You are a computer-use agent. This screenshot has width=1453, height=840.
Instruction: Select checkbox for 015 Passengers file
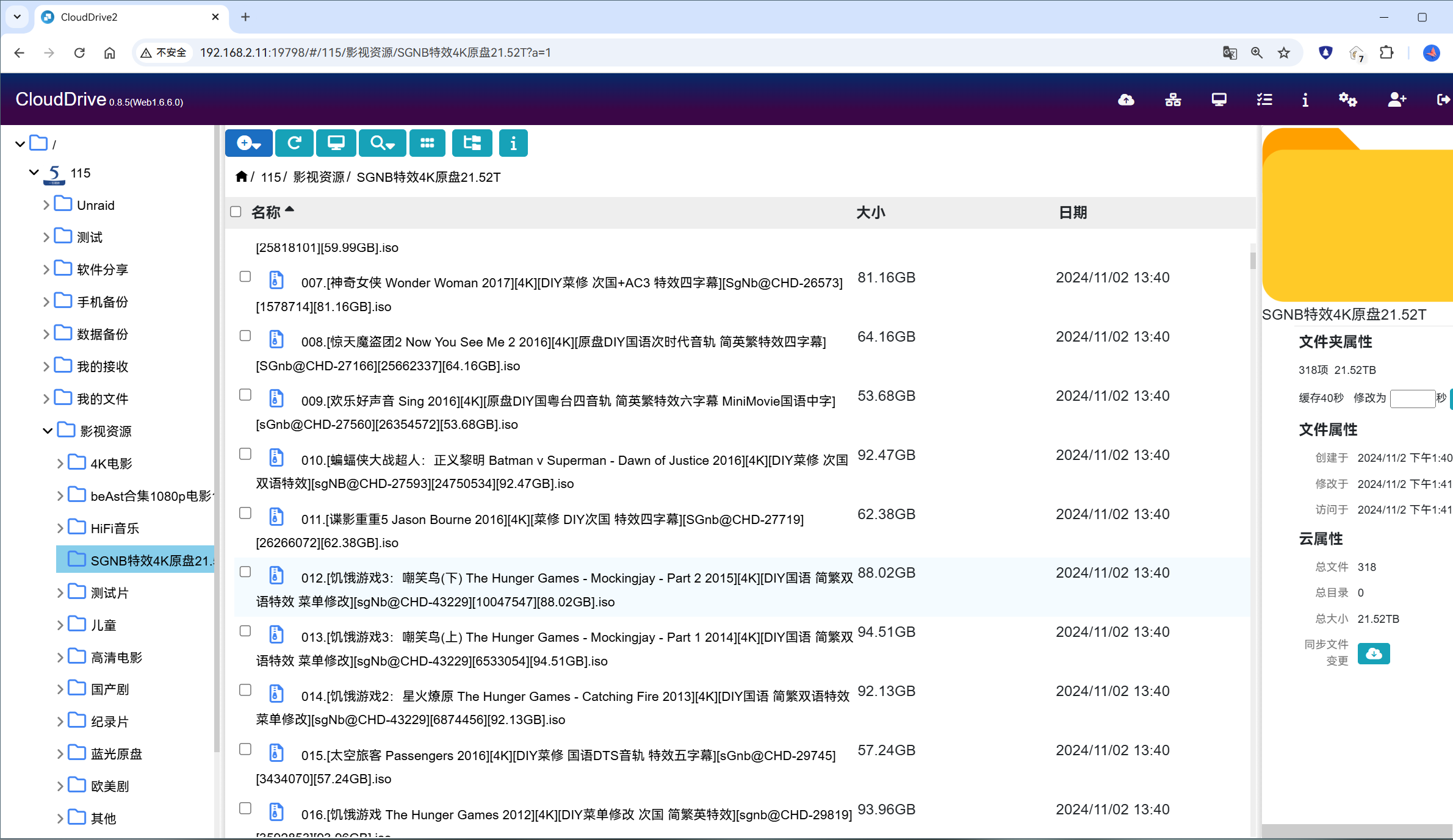click(x=245, y=750)
